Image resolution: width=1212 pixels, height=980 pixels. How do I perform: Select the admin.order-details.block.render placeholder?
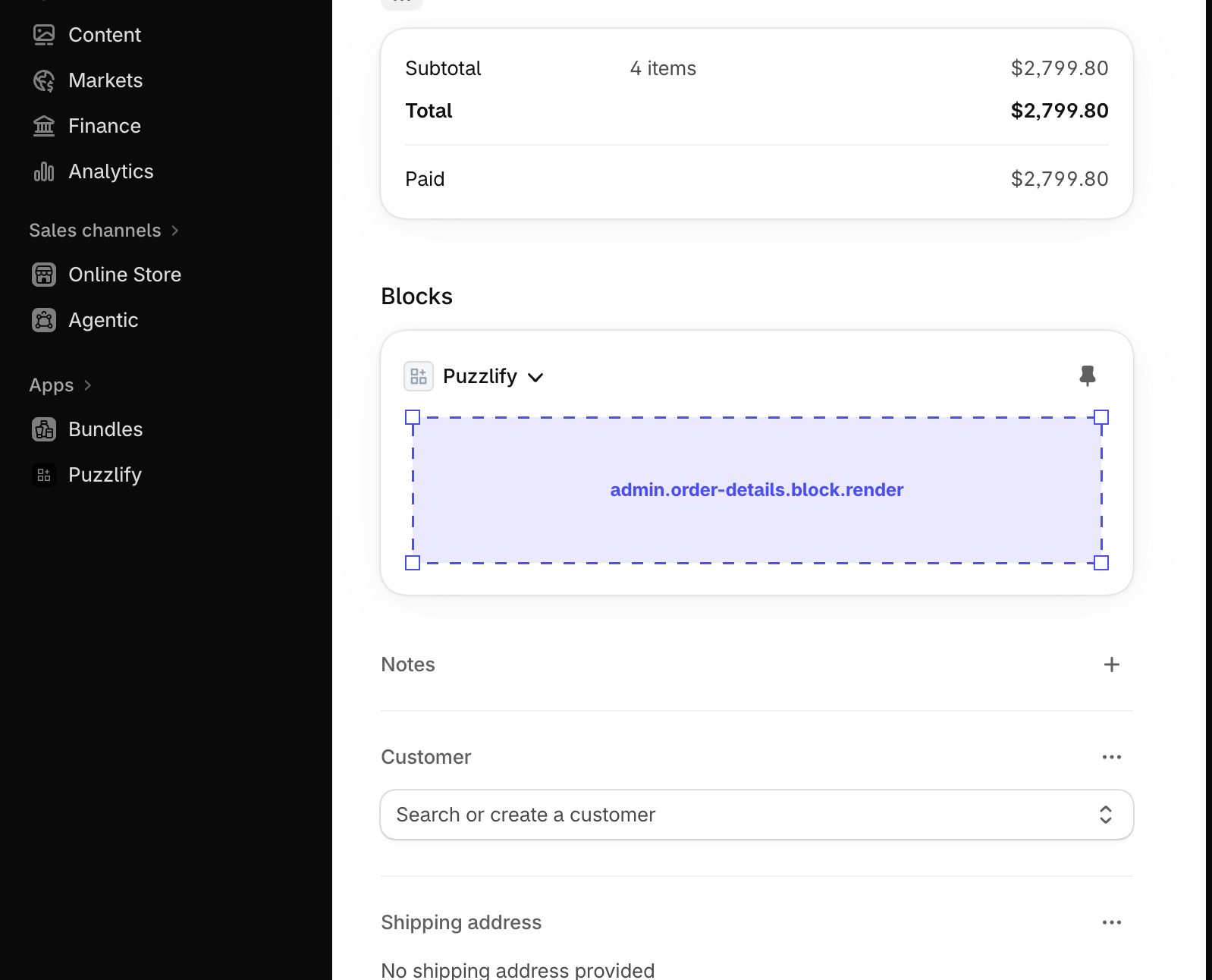pos(757,490)
